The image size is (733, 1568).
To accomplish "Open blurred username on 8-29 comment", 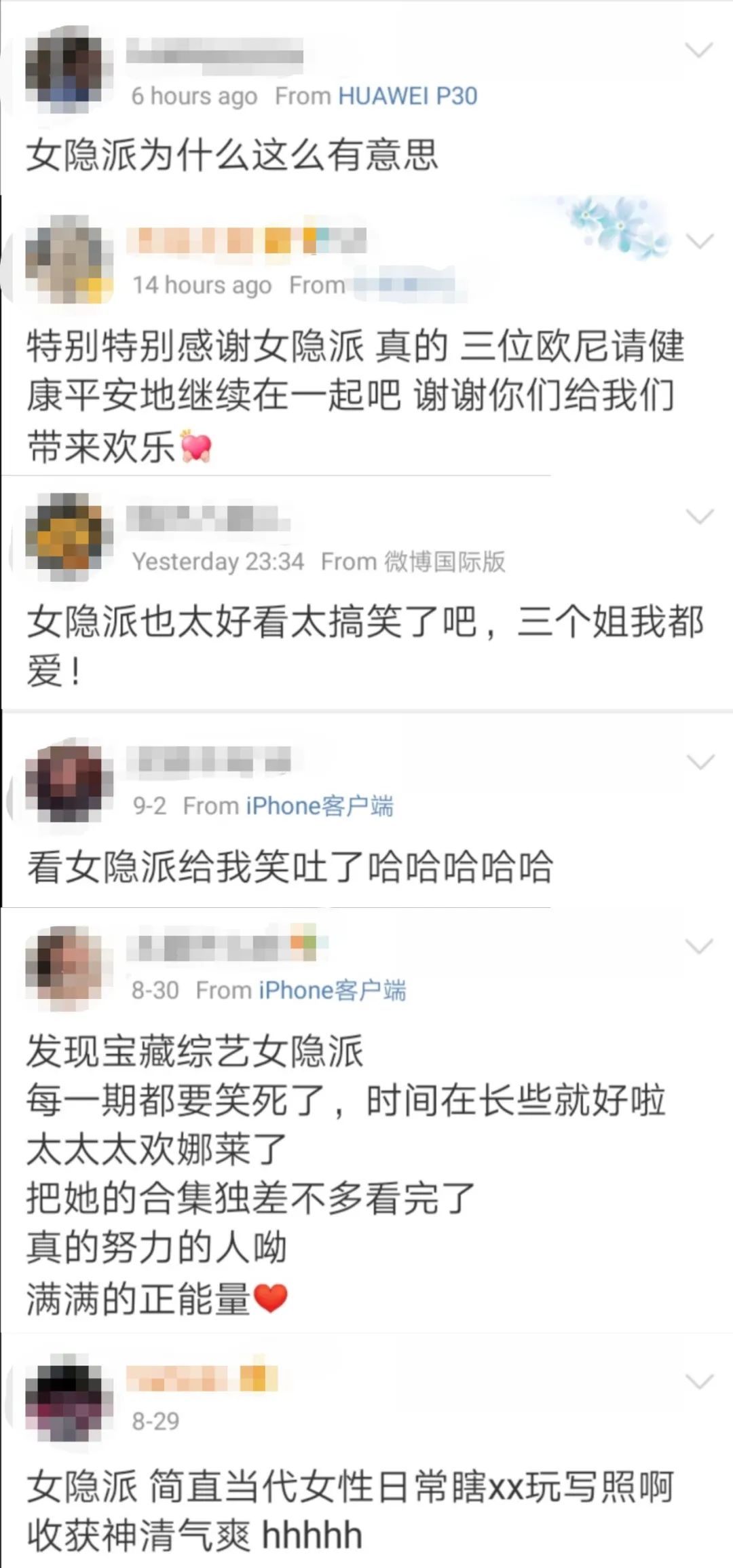I will (202, 1378).
